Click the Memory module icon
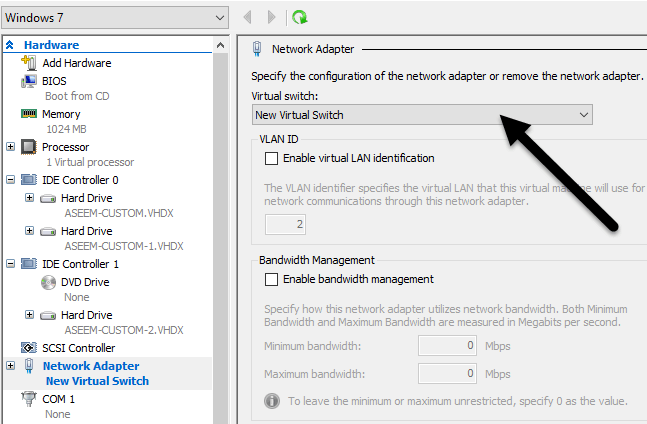 click(28, 114)
